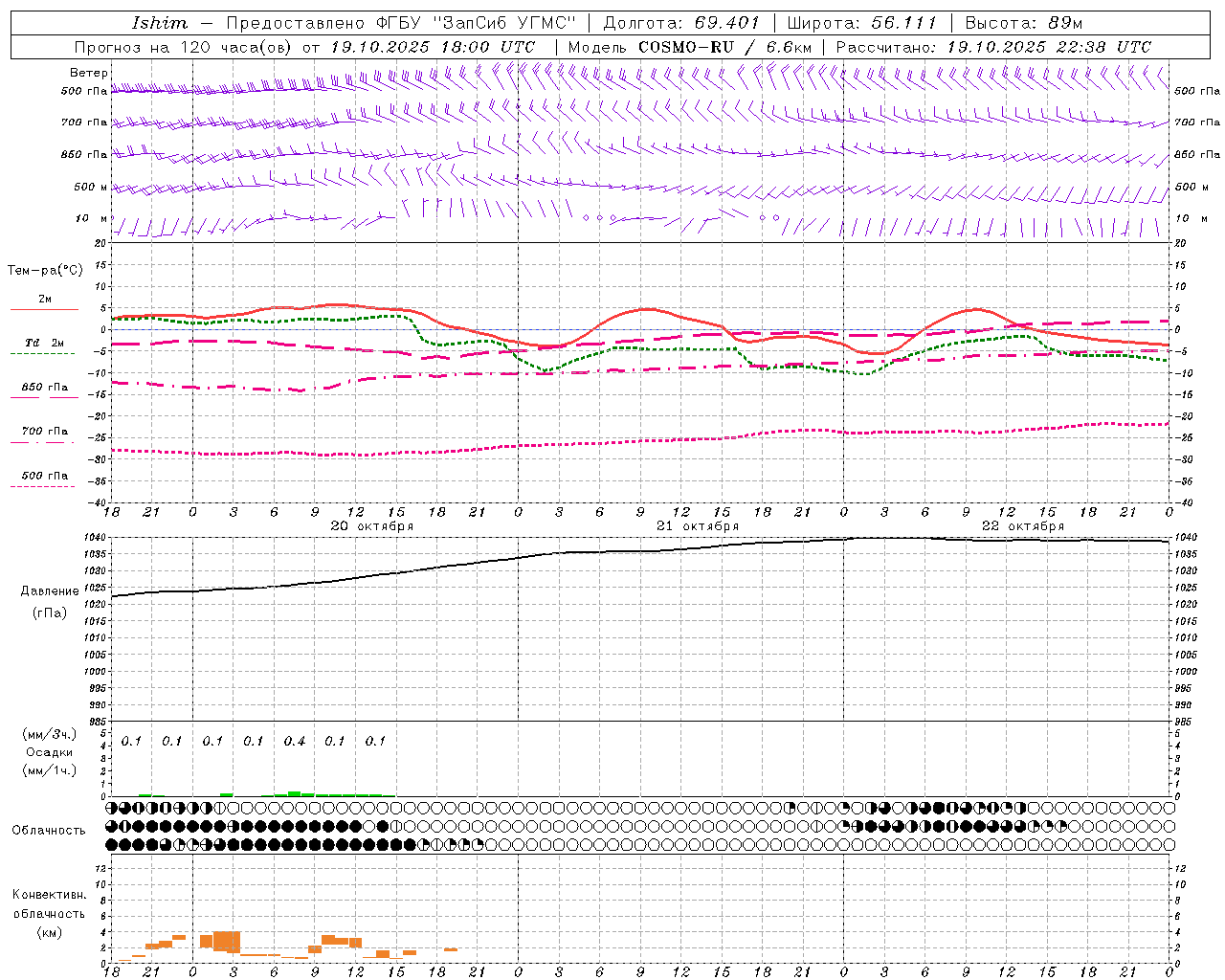Click the "Рассчитано: 19.10.2025 22:38 UTC" timestamp

point(994,47)
